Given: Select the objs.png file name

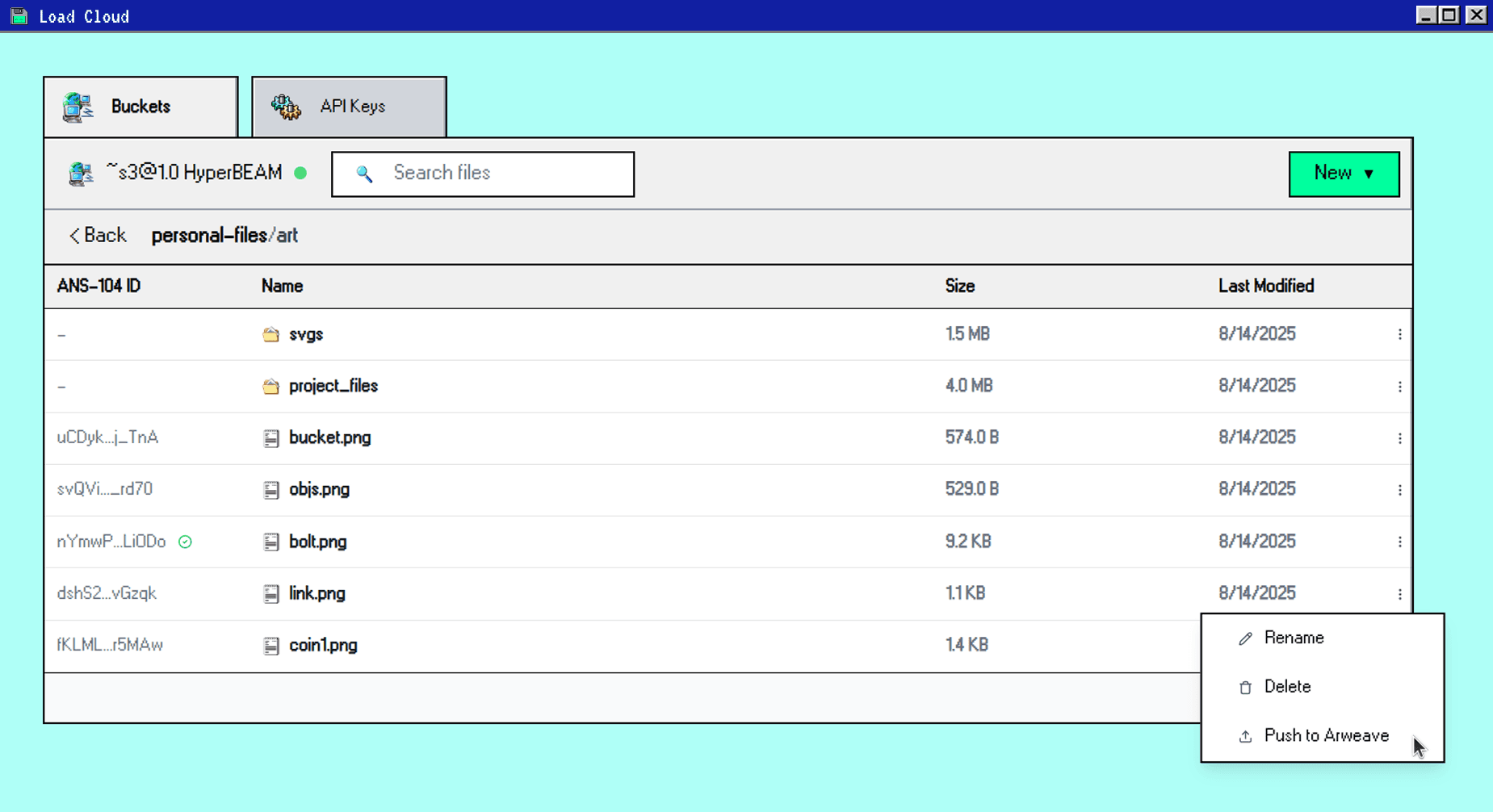Looking at the screenshot, I should 319,489.
